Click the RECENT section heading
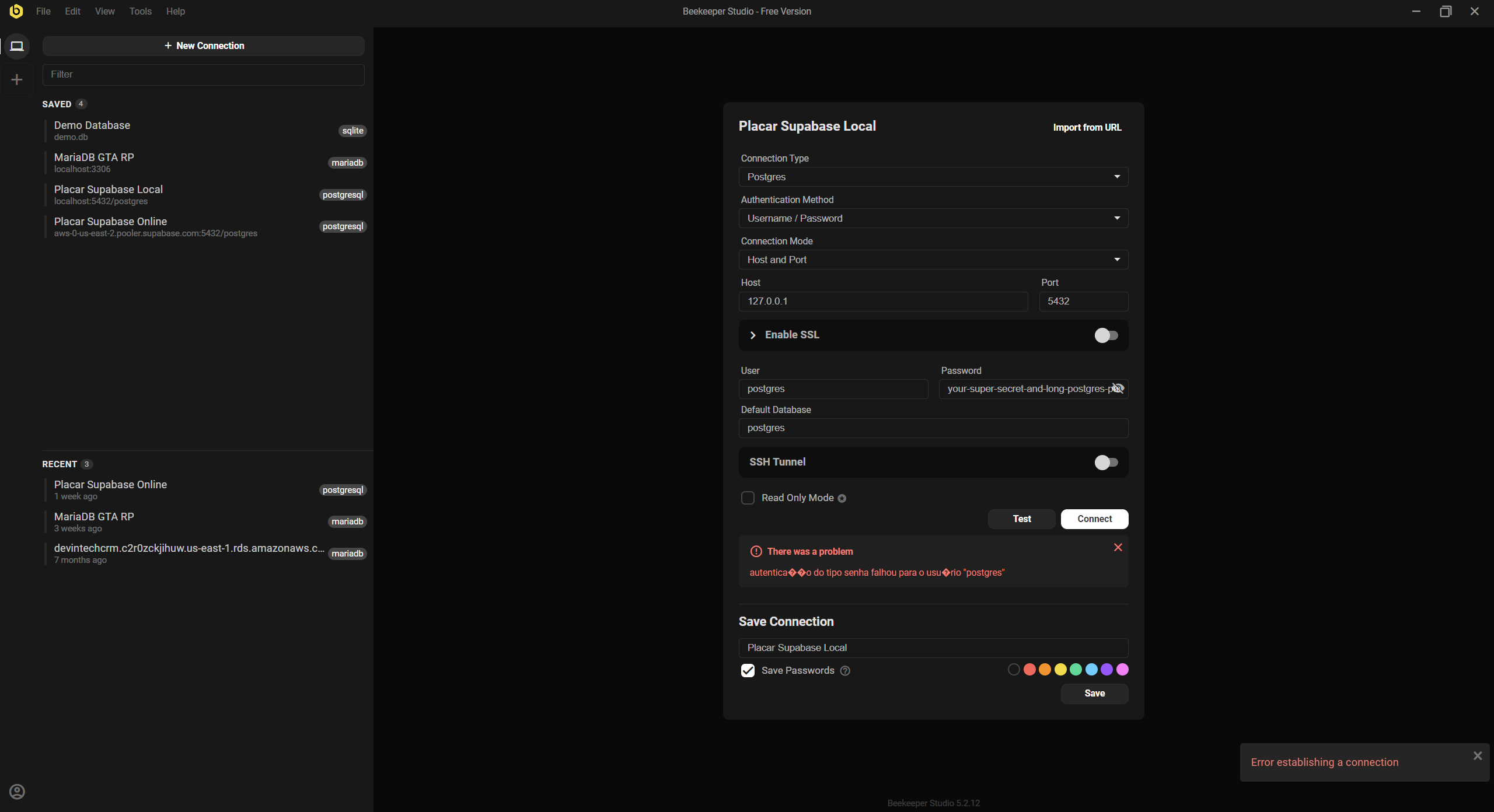Screen dimensions: 1494x812 [60, 464]
